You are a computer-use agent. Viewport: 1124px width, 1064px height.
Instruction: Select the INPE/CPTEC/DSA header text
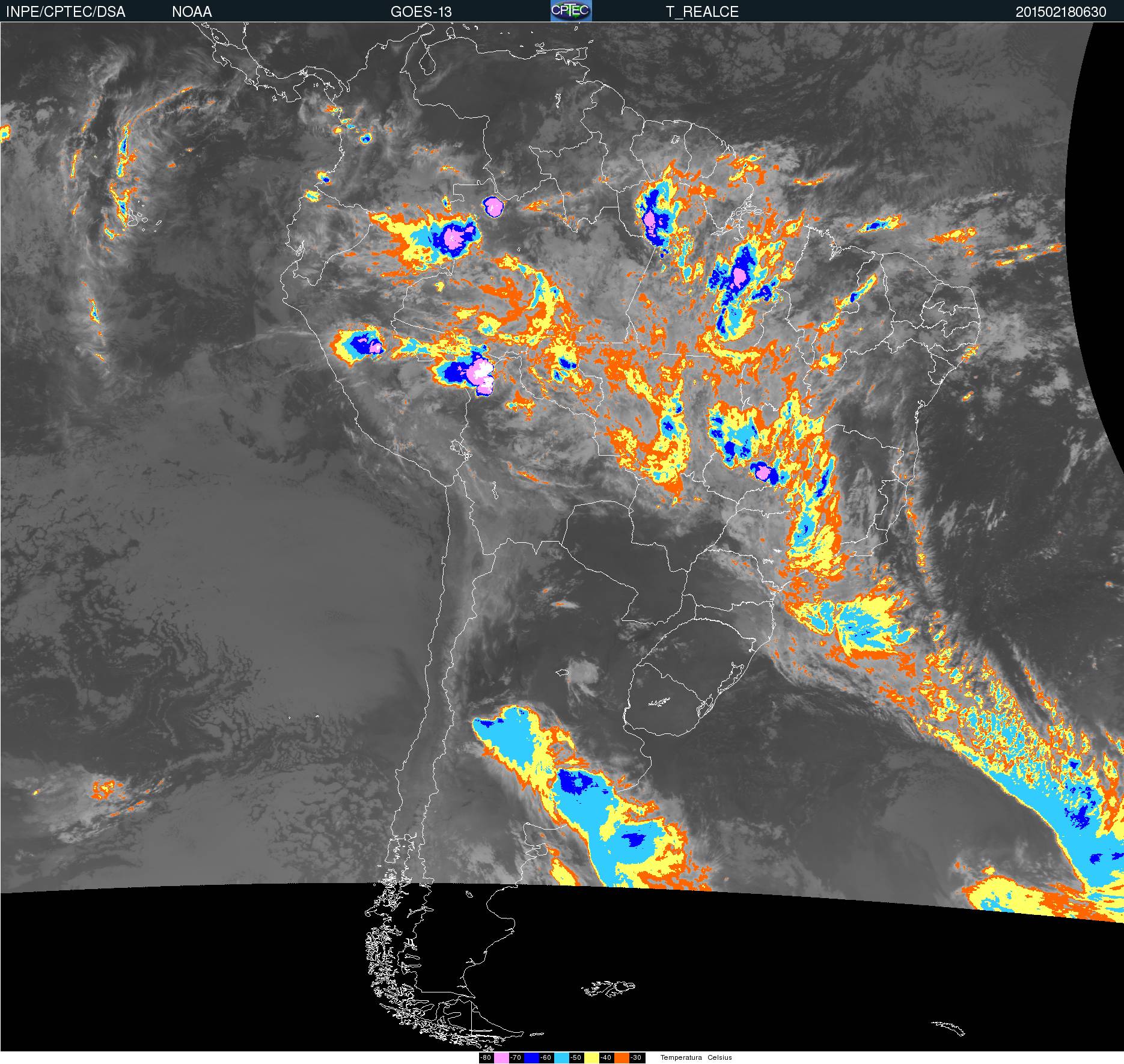click(x=66, y=11)
